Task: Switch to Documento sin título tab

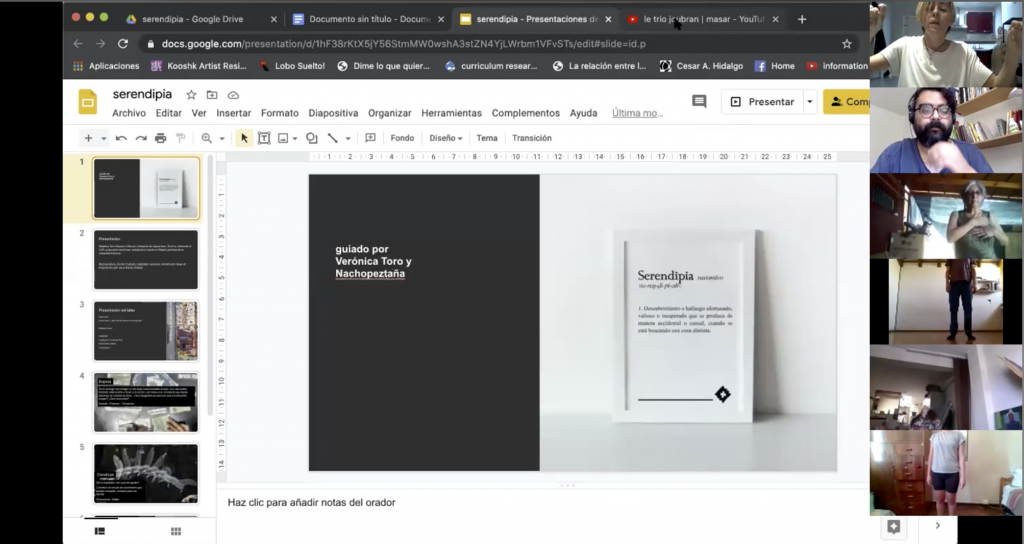Action: pos(369,19)
